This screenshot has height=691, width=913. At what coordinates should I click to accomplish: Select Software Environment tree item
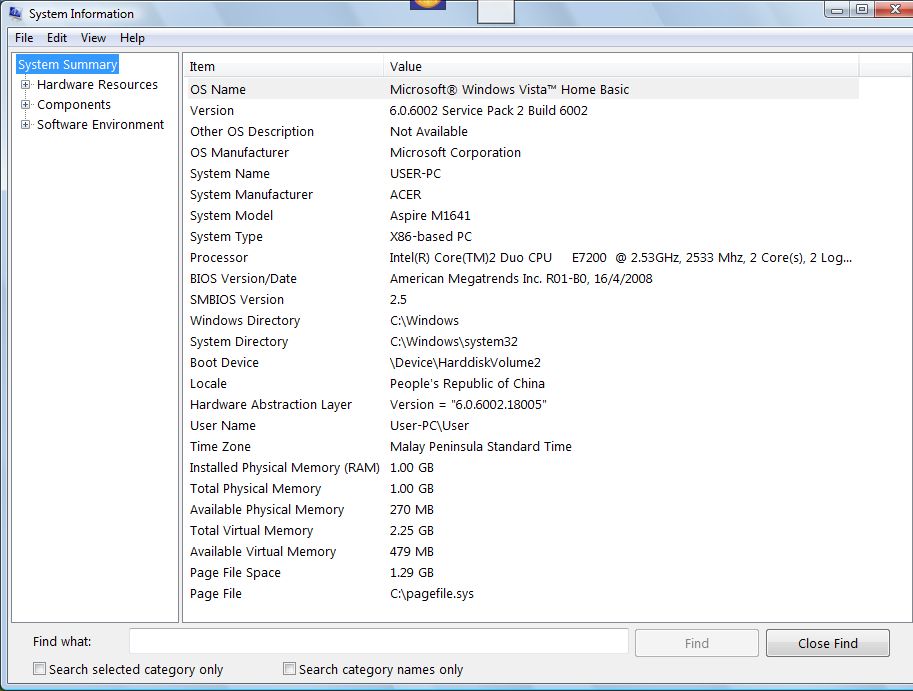coord(100,125)
